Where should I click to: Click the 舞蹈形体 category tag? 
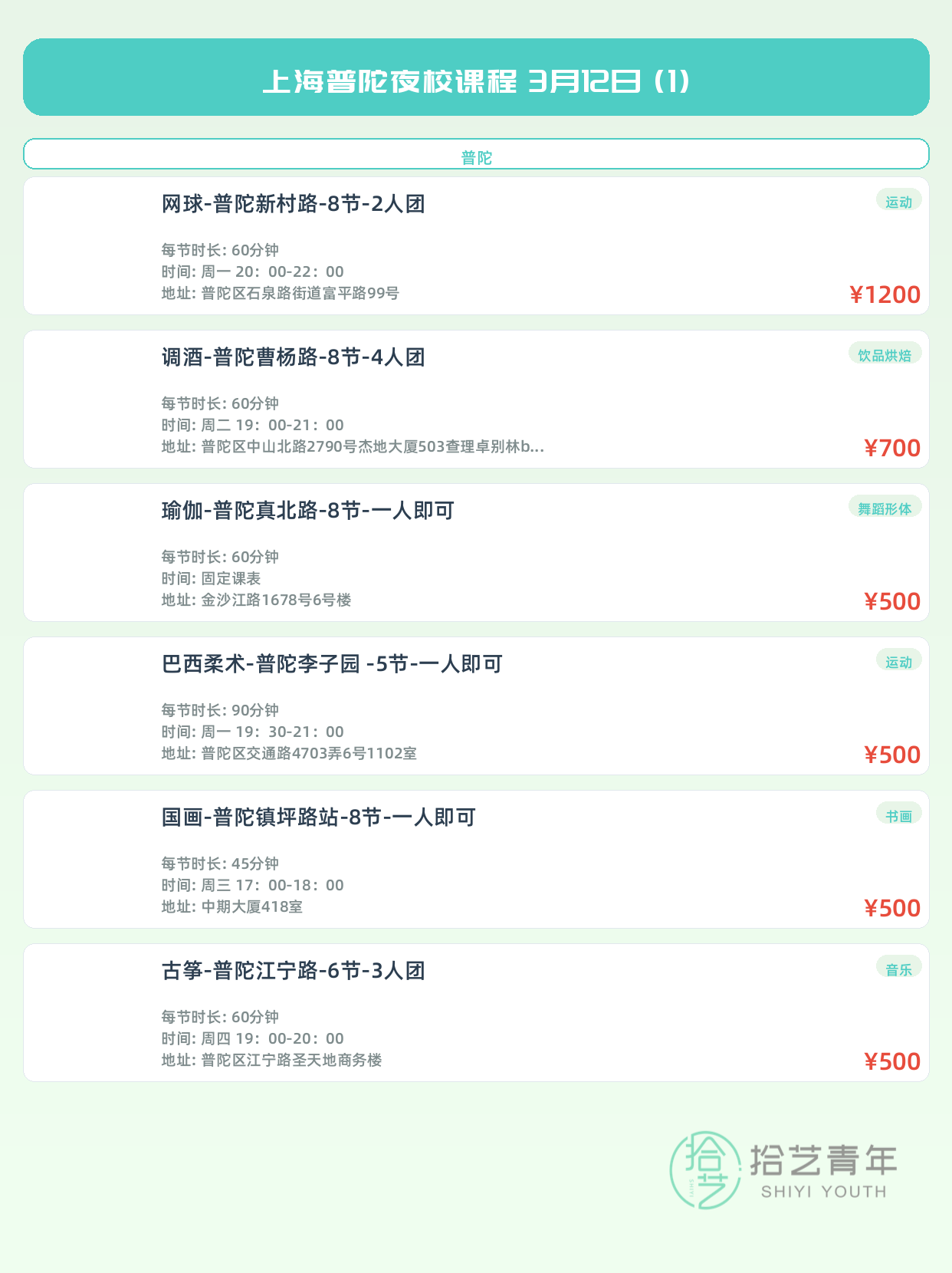pyautogui.click(x=885, y=508)
